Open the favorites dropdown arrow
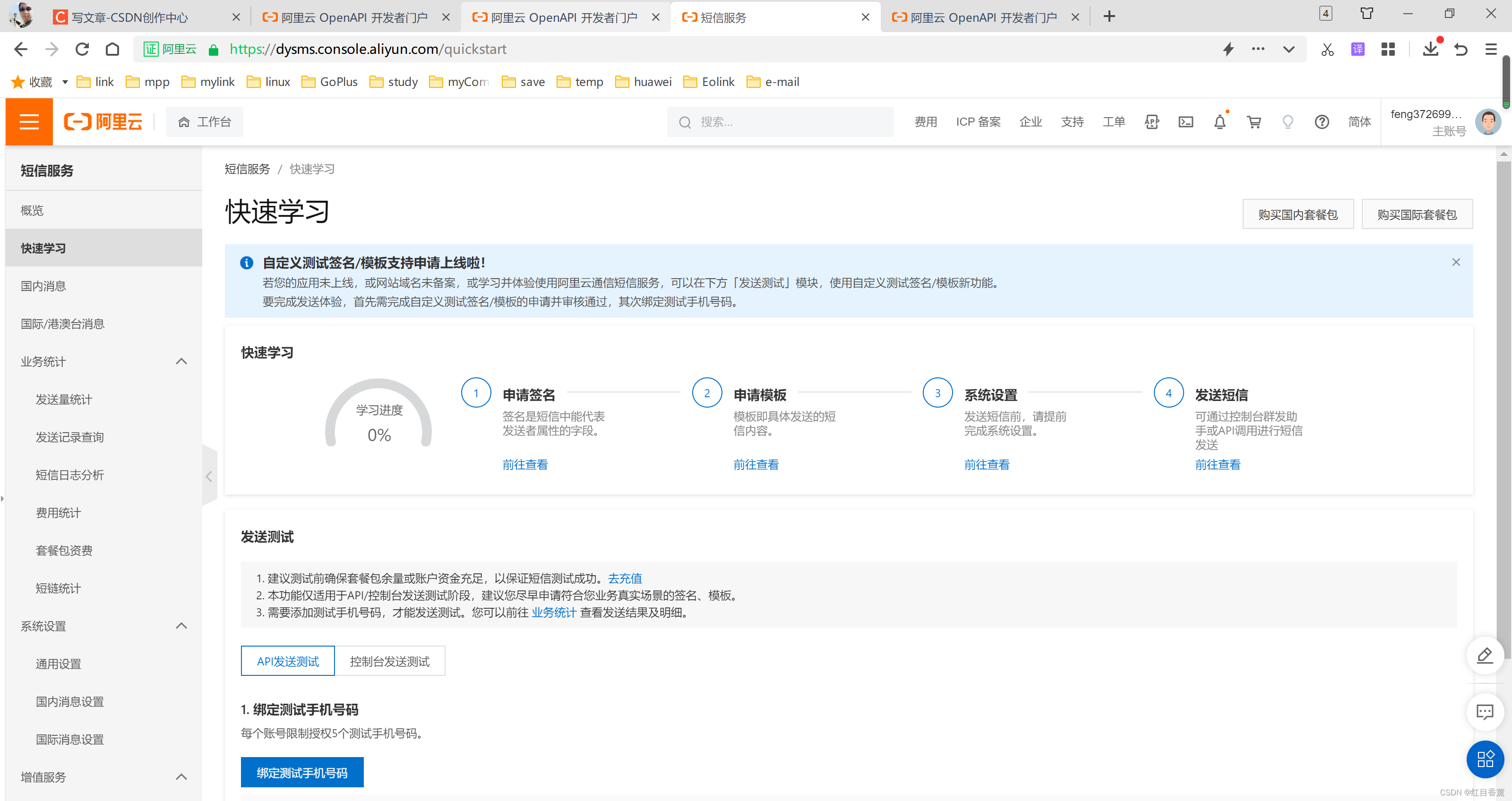 (x=65, y=82)
